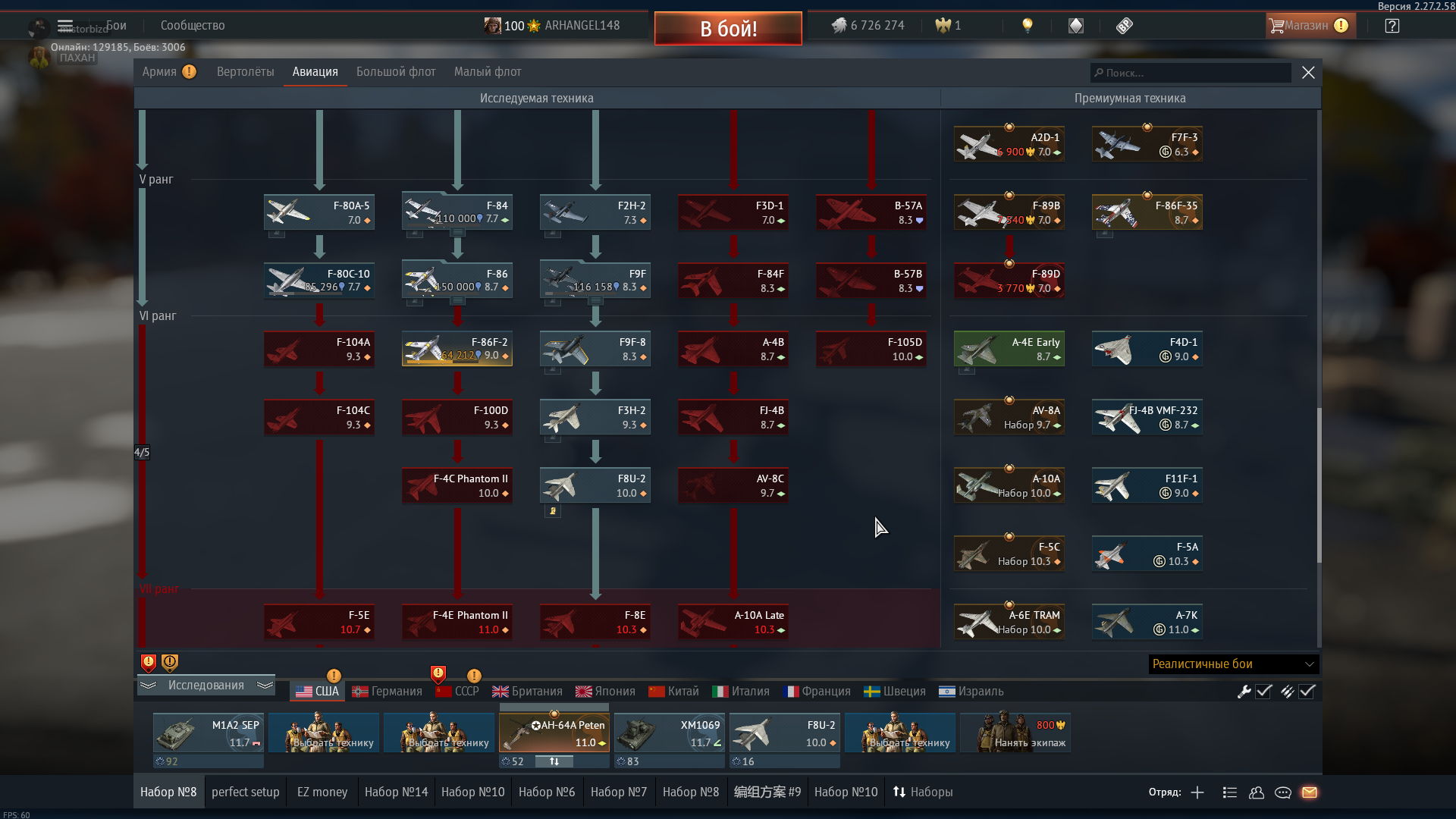The width and height of the screenshot is (1456, 819).
Task: Select the Израиль nation tab
Action: 971,691
